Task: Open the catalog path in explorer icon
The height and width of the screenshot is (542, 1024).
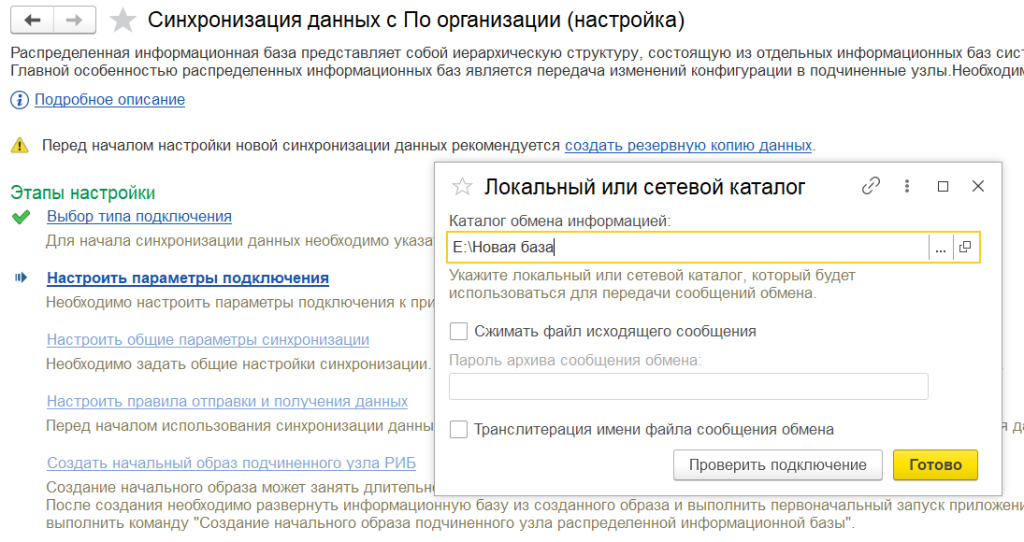Action: click(x=966, y=247)
